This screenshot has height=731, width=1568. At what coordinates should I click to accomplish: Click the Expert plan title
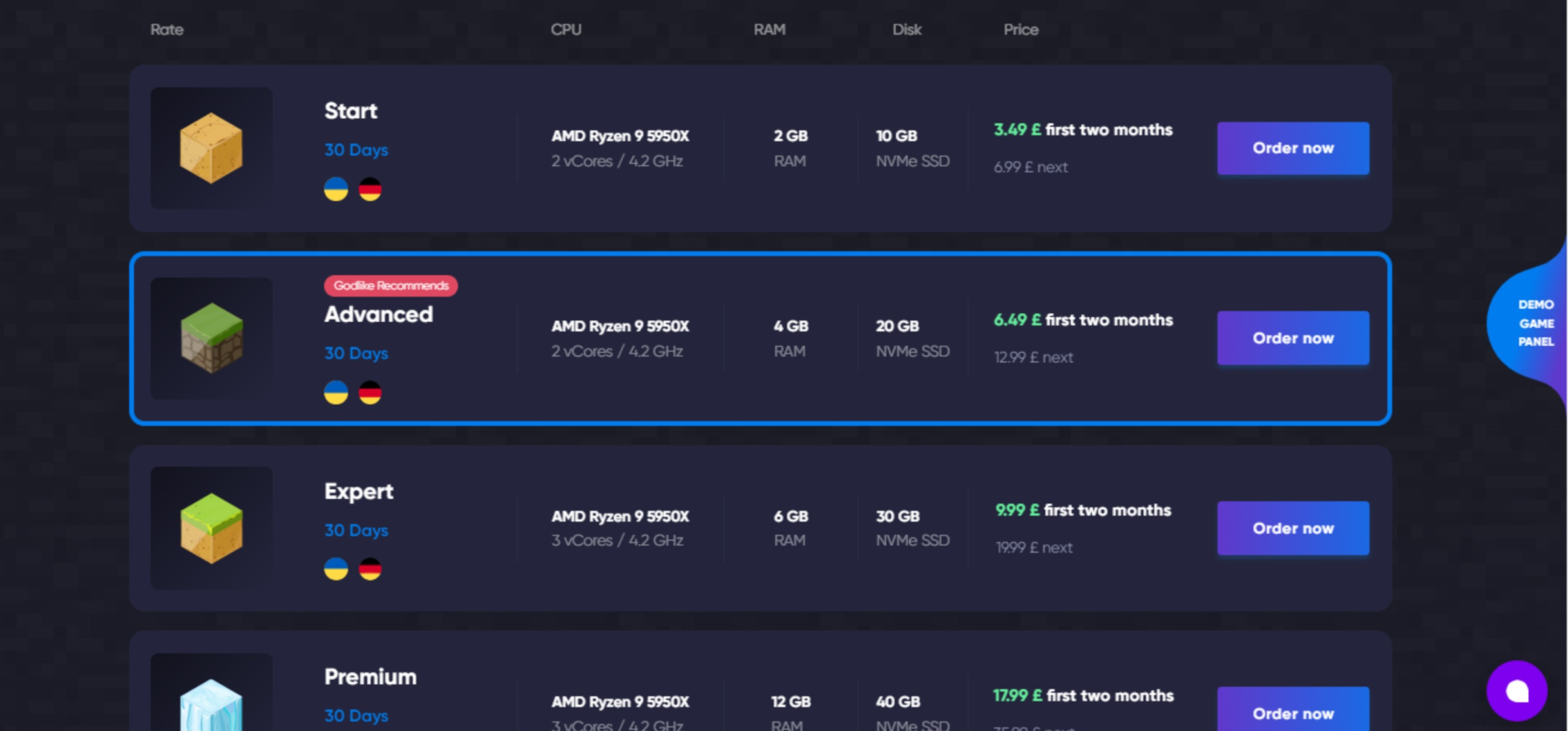pyautogui.click(x=359, y=492)
